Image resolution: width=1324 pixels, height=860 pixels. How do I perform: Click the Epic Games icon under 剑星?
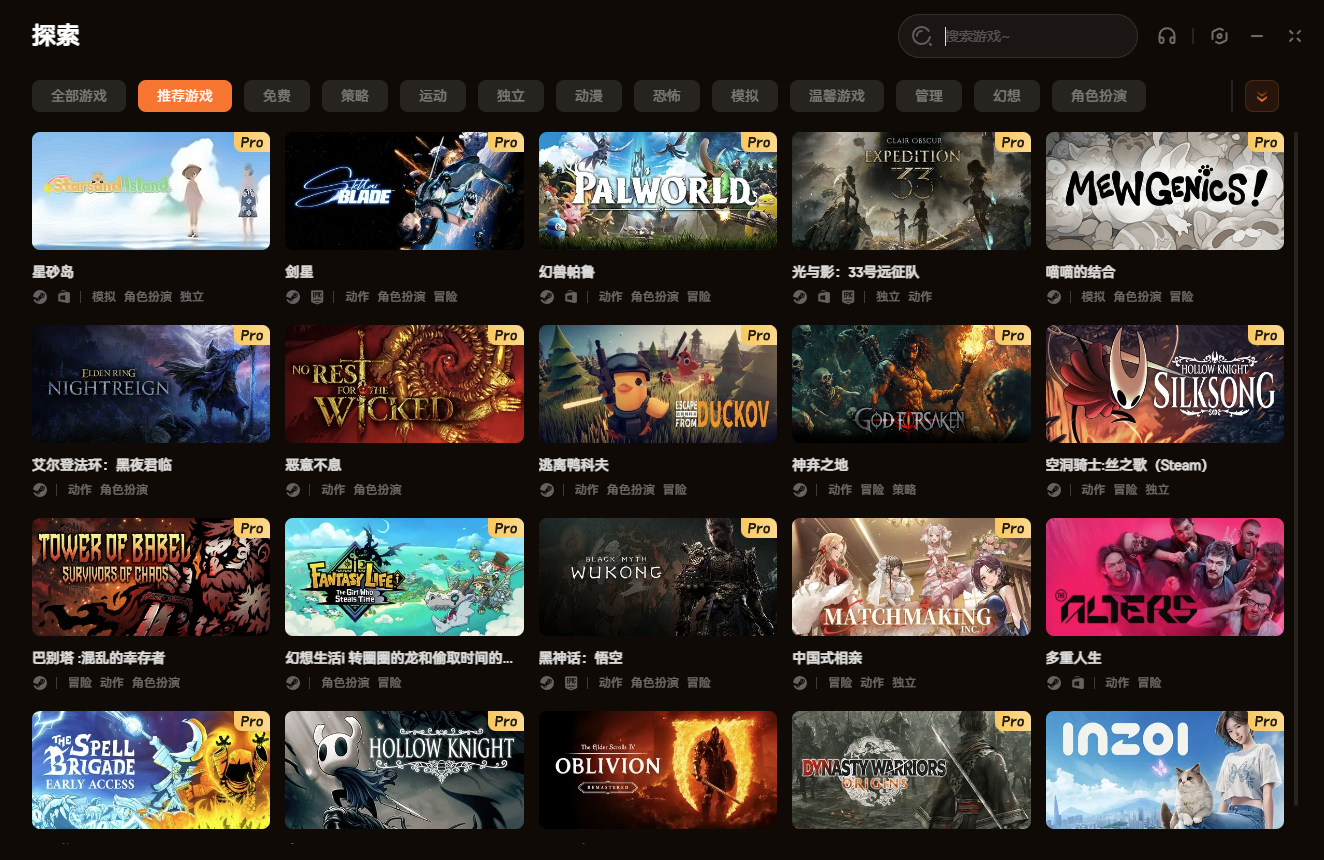tap(317, 297)
